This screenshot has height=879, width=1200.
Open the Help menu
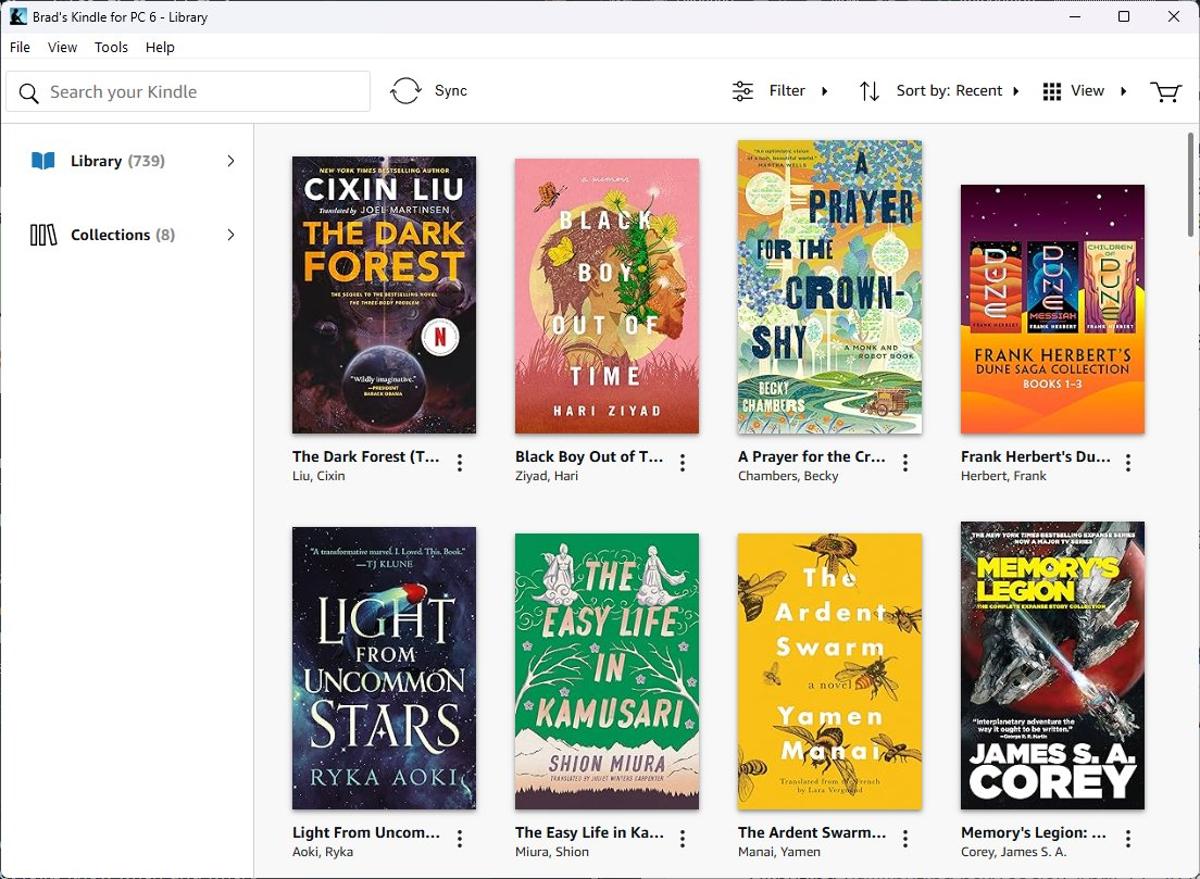(x=160, y=47)
